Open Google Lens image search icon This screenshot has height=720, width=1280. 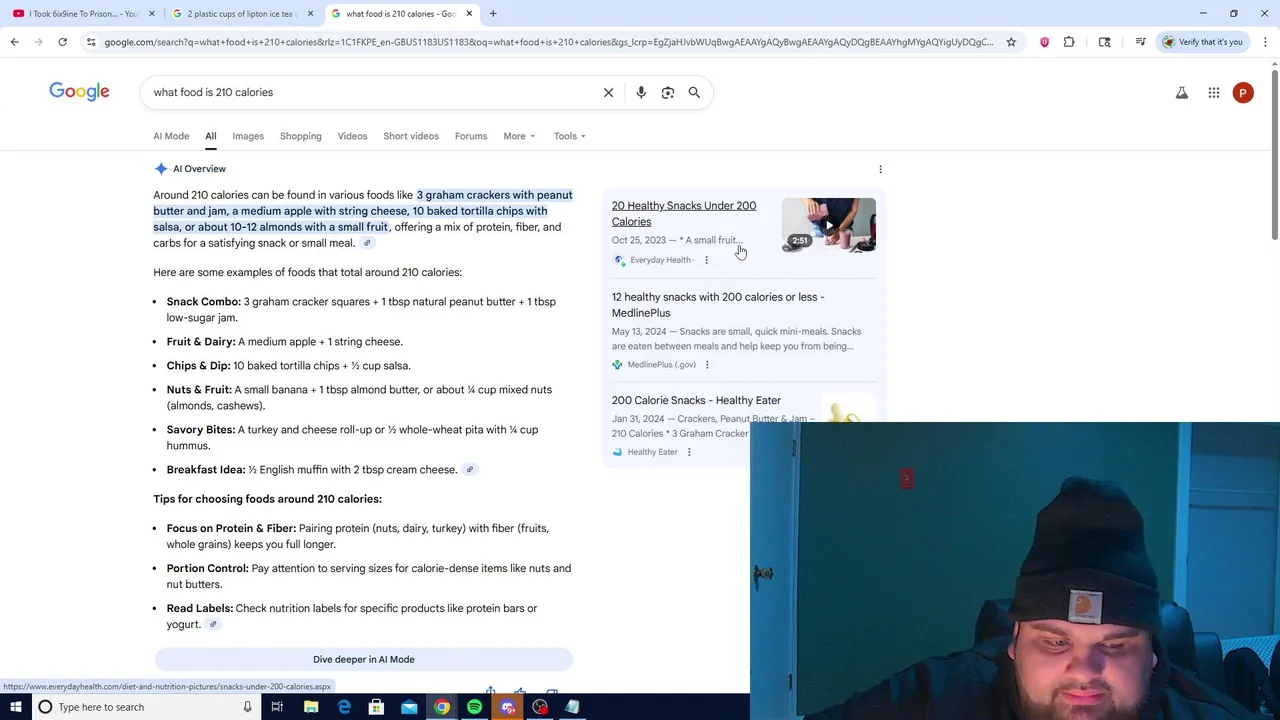(x=668, y=92)
